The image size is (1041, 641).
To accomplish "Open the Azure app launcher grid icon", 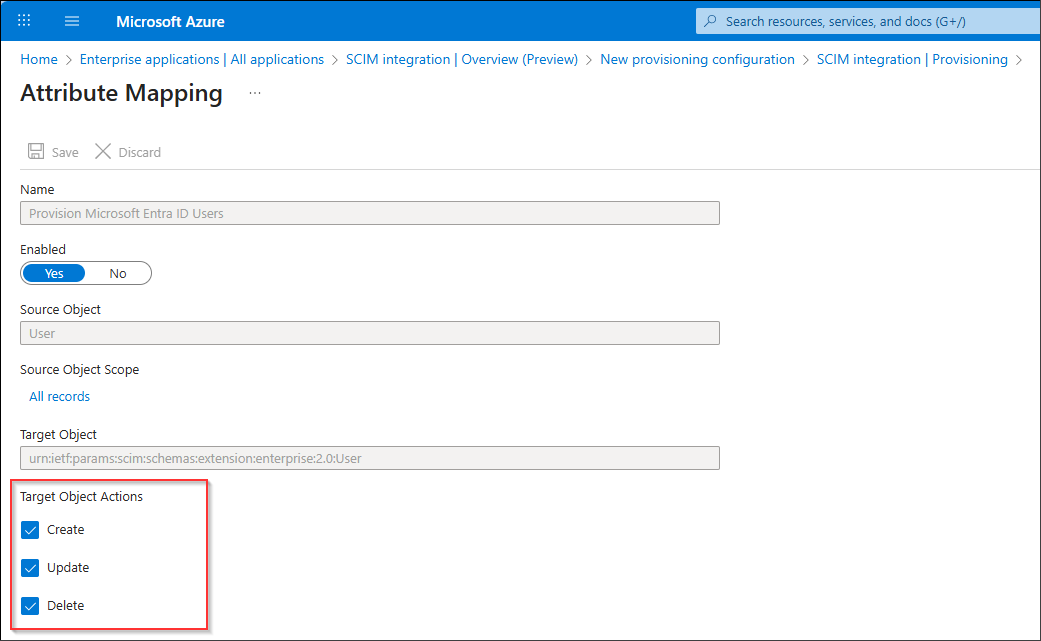I will point(24,21).
